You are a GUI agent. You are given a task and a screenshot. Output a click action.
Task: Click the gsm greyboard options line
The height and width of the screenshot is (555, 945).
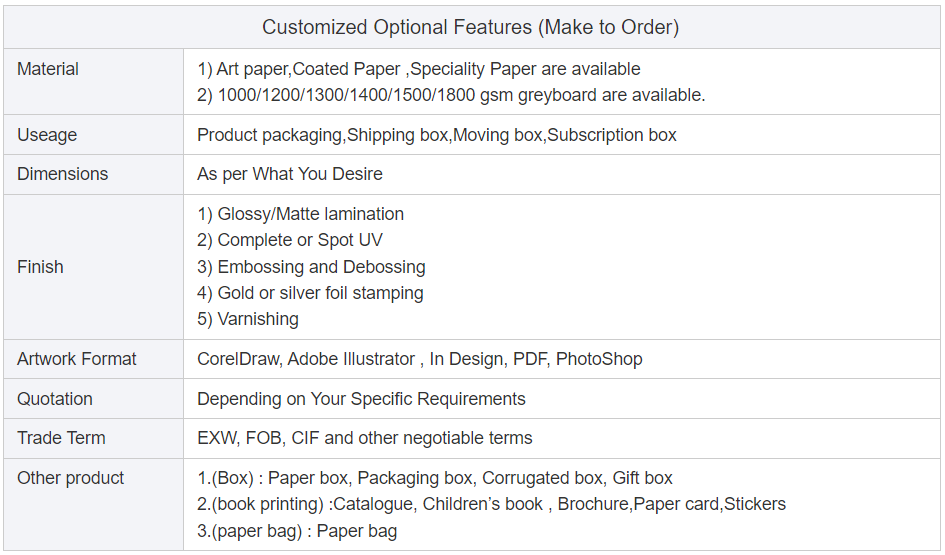point(451,95)
